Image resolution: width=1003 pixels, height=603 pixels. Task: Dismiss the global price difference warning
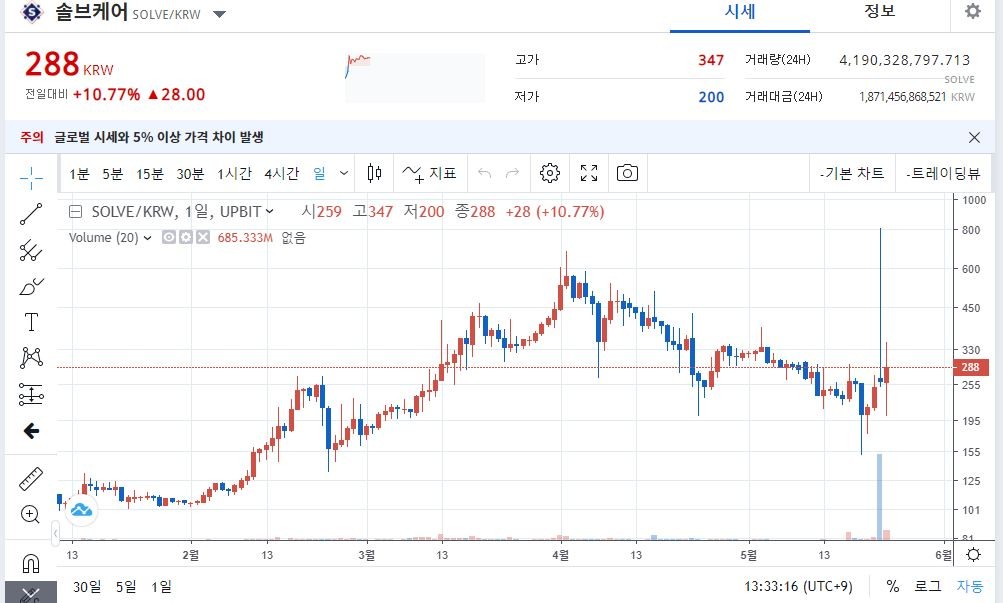pyautogui.click(x=974, y=137)
